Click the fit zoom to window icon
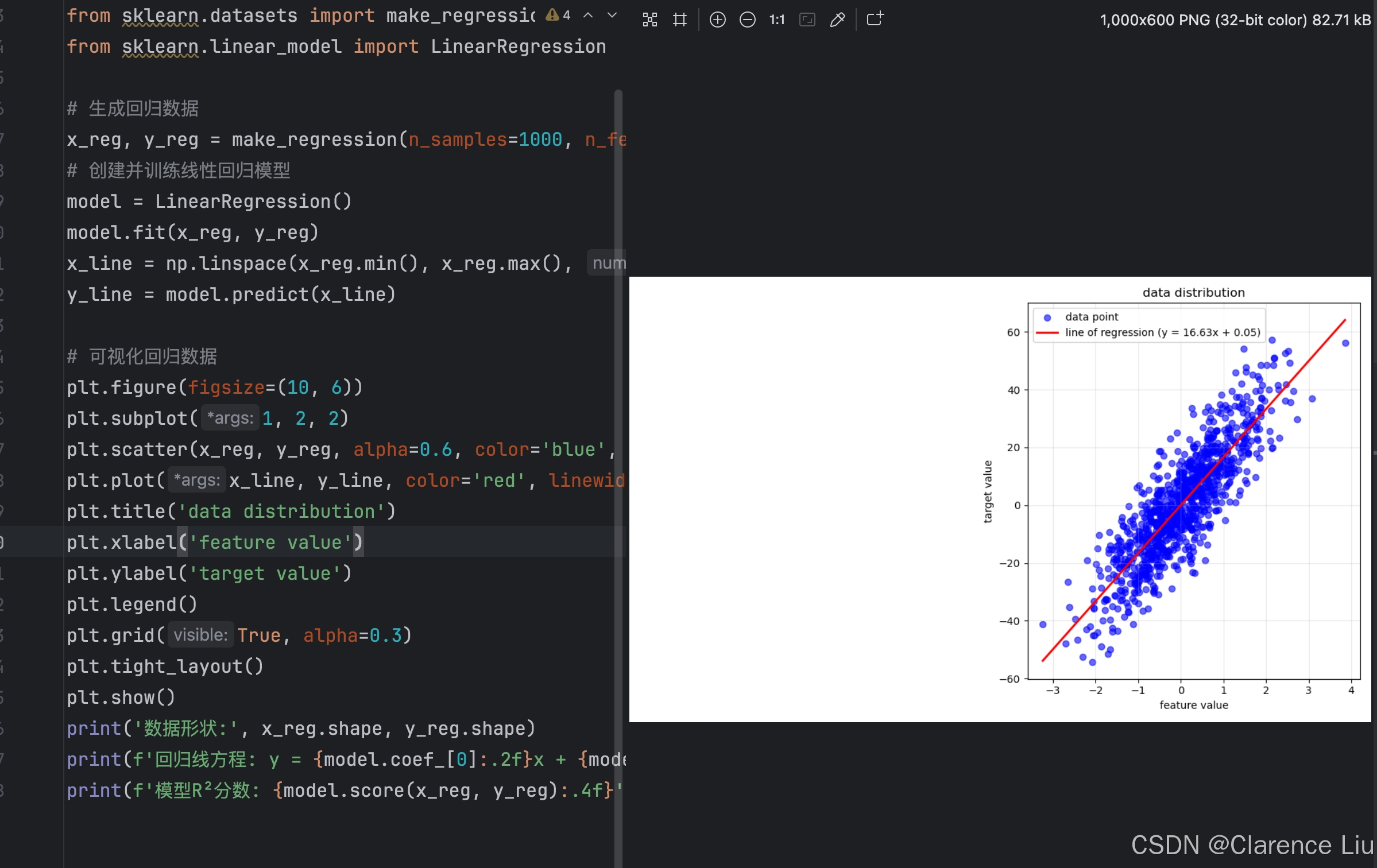Screen dimensions: 1377x868 click(x=807, y=20)
